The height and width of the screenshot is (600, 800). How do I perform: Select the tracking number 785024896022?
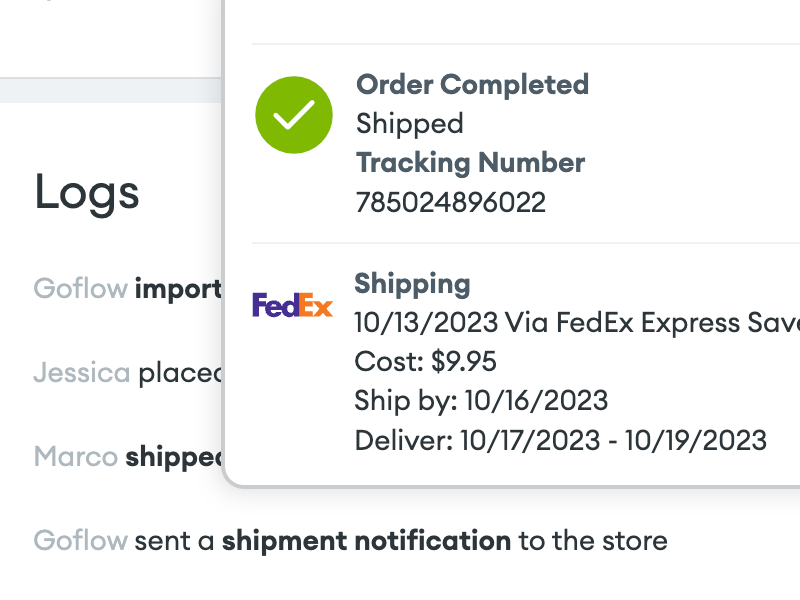point(451,203)
